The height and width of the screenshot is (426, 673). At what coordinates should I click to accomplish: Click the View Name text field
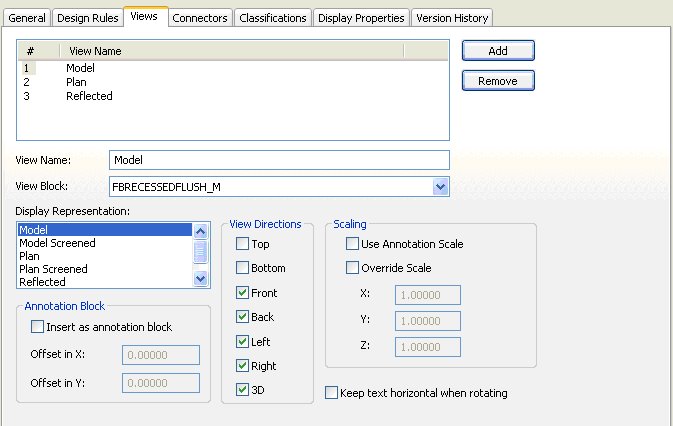coord(279,160)
